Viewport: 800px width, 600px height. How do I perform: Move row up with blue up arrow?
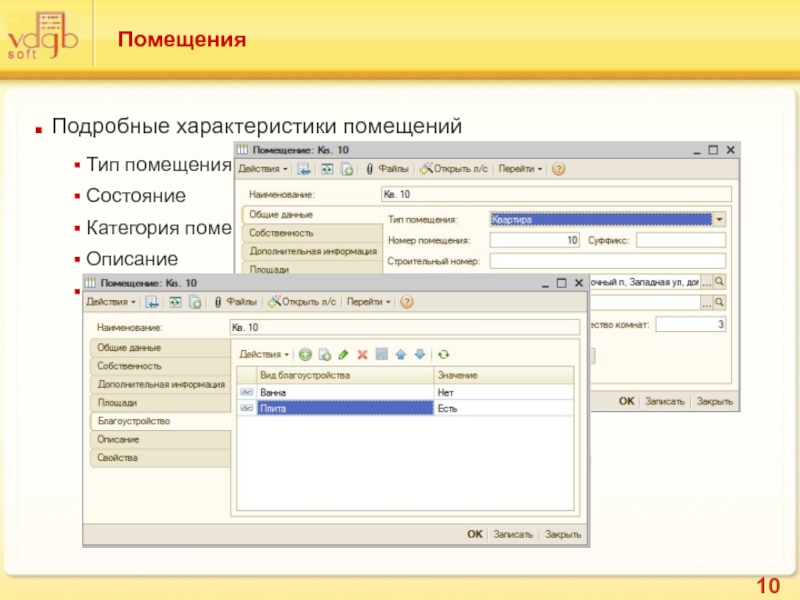[401, 354]
